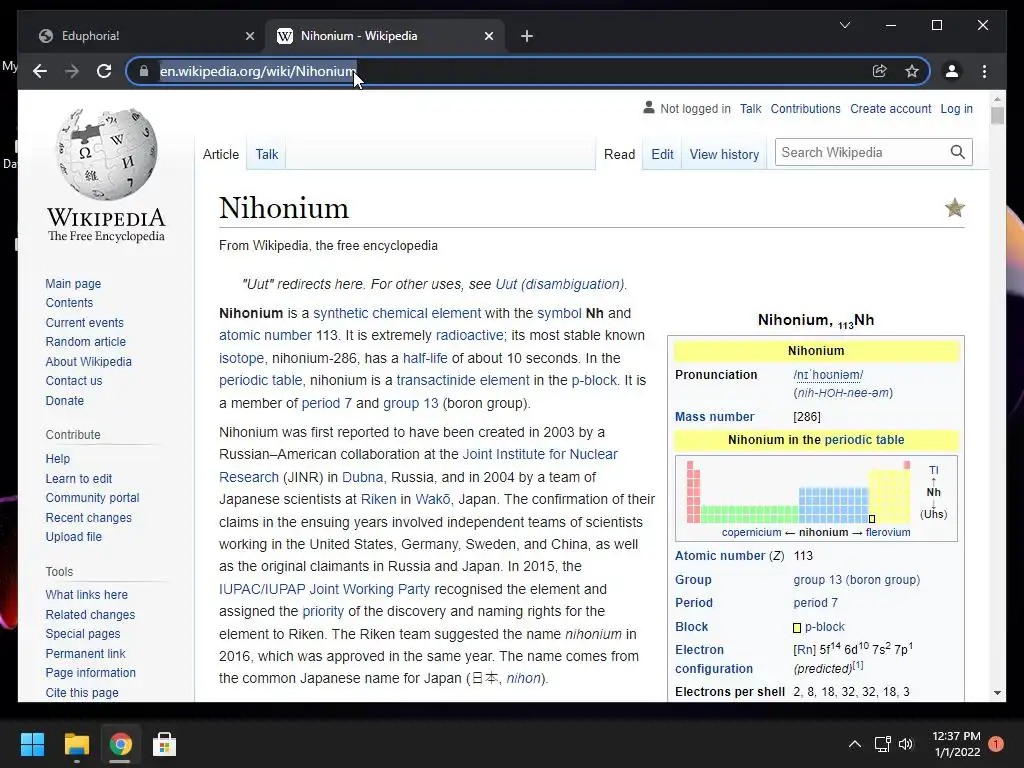Open Random article in the sidebar
This screenshot has width=1024, height=768.
tap(86, 342)
